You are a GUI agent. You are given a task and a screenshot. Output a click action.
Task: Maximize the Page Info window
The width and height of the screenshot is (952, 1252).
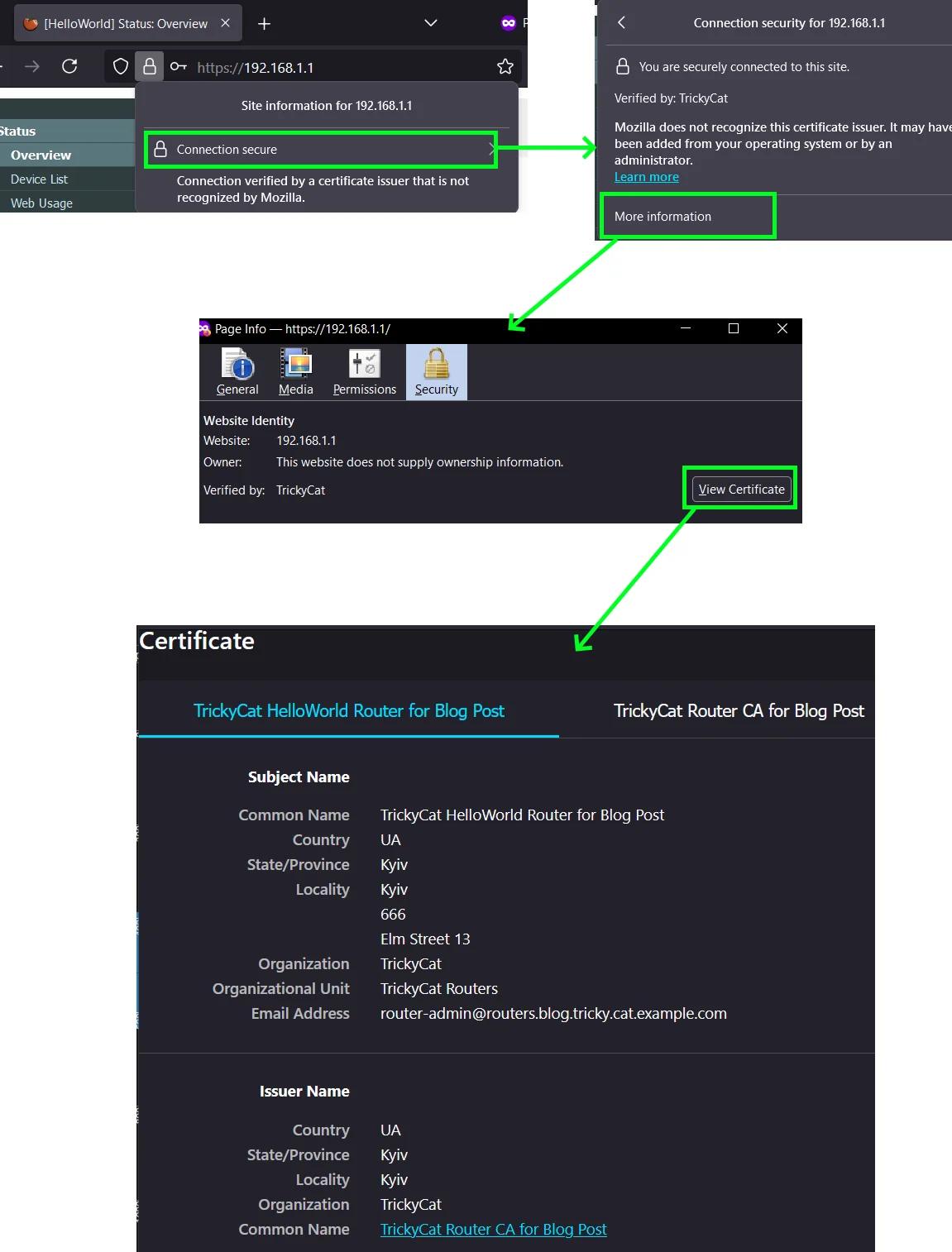coord(733,328)
